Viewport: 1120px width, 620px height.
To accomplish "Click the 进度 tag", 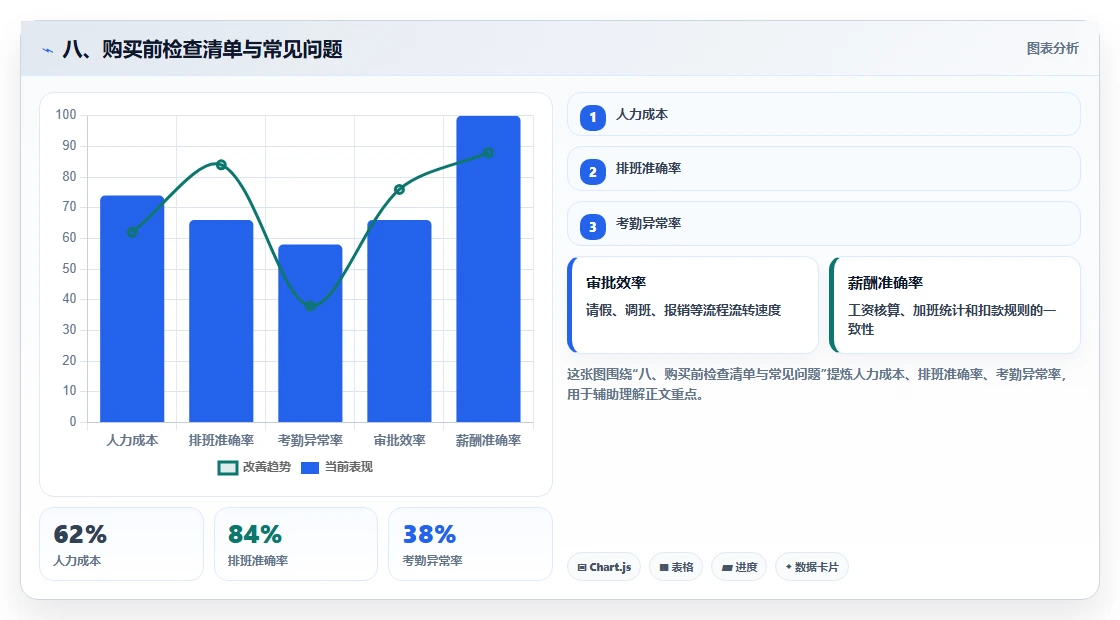I will tap(739, 567).
